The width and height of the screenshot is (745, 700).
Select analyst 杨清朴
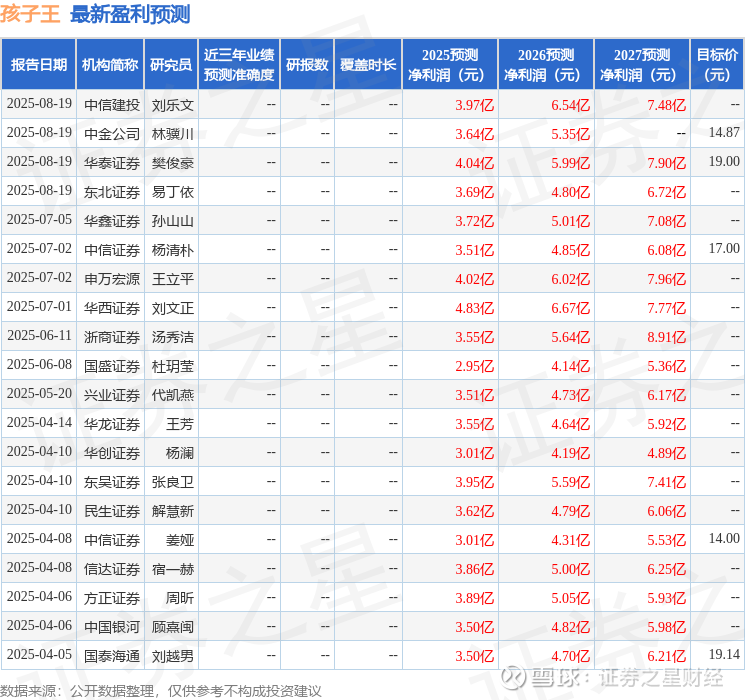click(x=173, y=250)
